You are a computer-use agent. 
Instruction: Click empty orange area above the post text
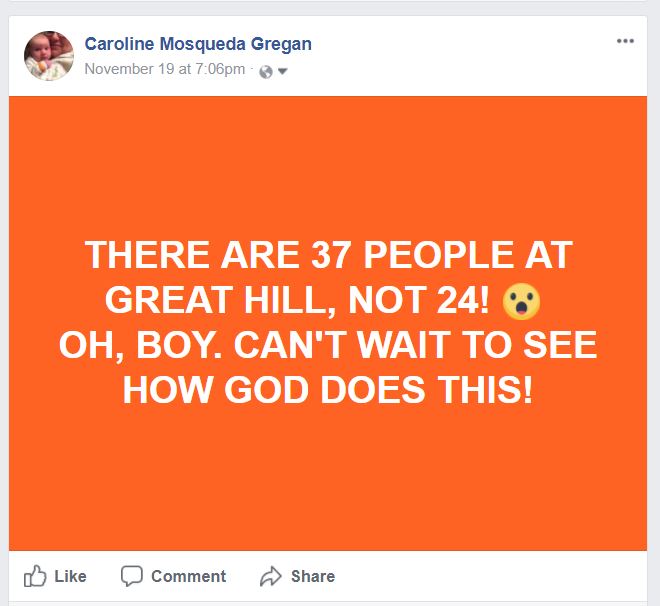pyautogui.click(x=328, y=160)
